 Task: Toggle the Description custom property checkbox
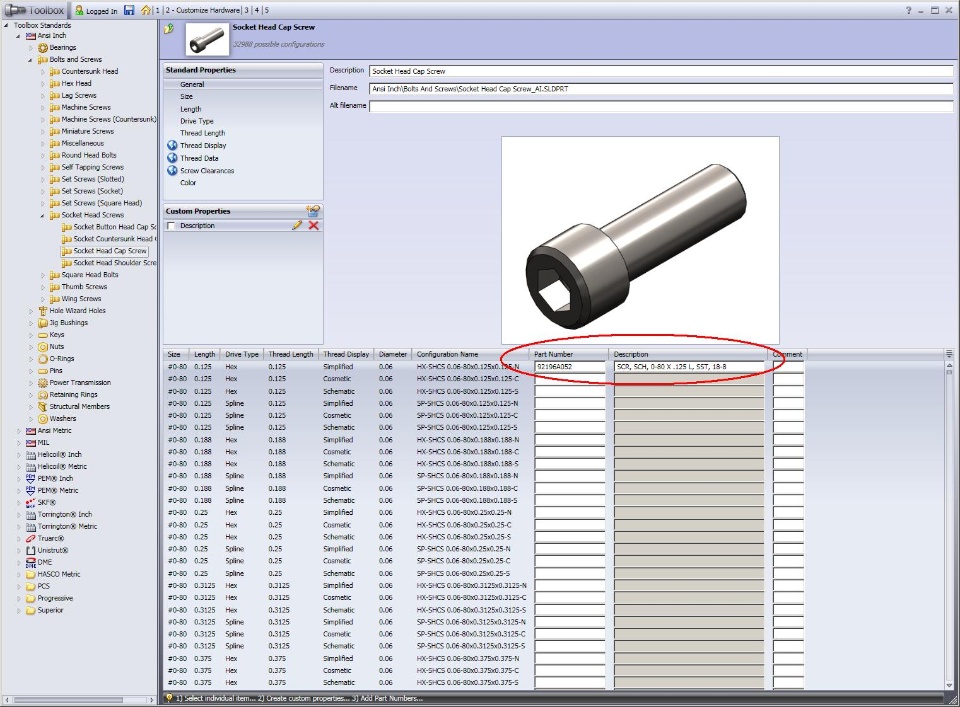point(171,226)
